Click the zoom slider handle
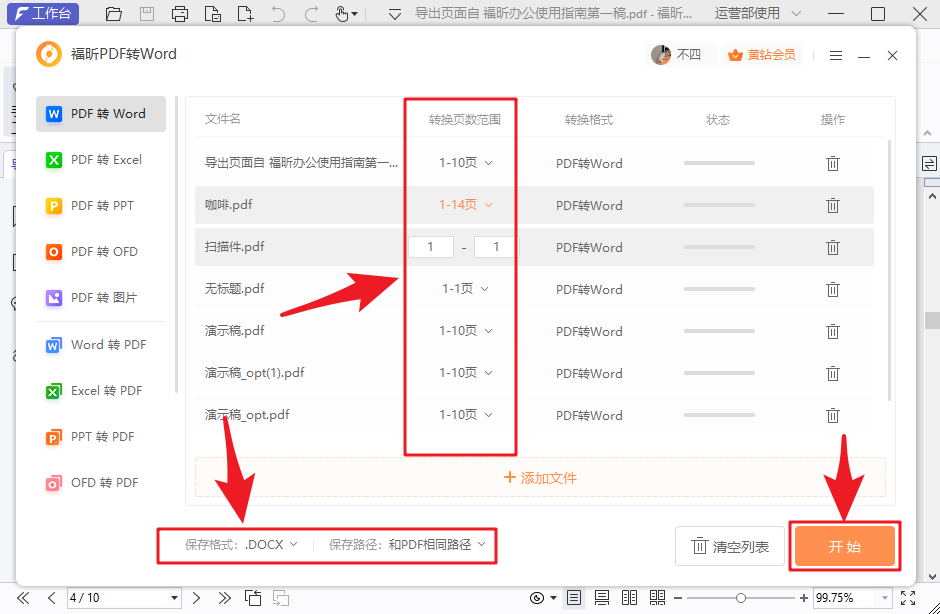The height and width of the screenshot is (614, 940). click(742, 597)
